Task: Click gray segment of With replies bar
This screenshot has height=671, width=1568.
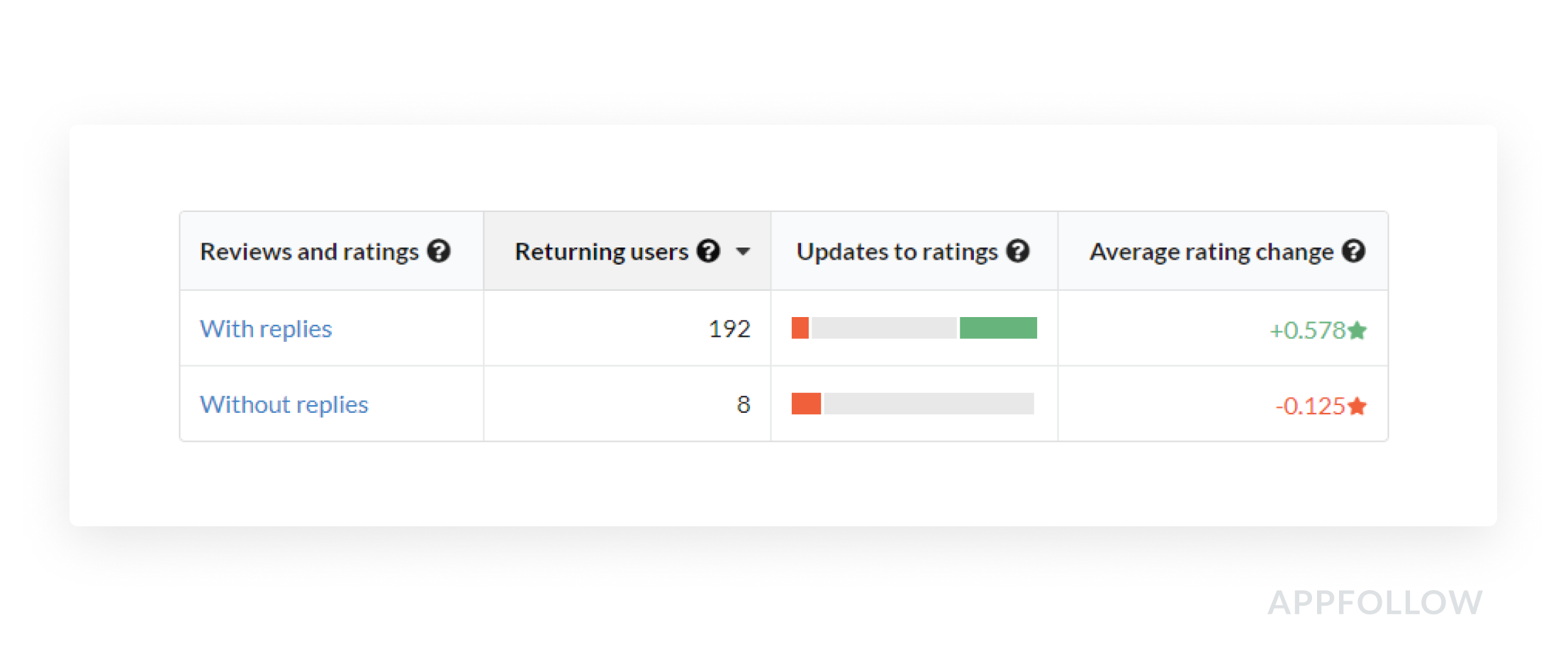Action: pyautogui.click(x=884, y=328)
